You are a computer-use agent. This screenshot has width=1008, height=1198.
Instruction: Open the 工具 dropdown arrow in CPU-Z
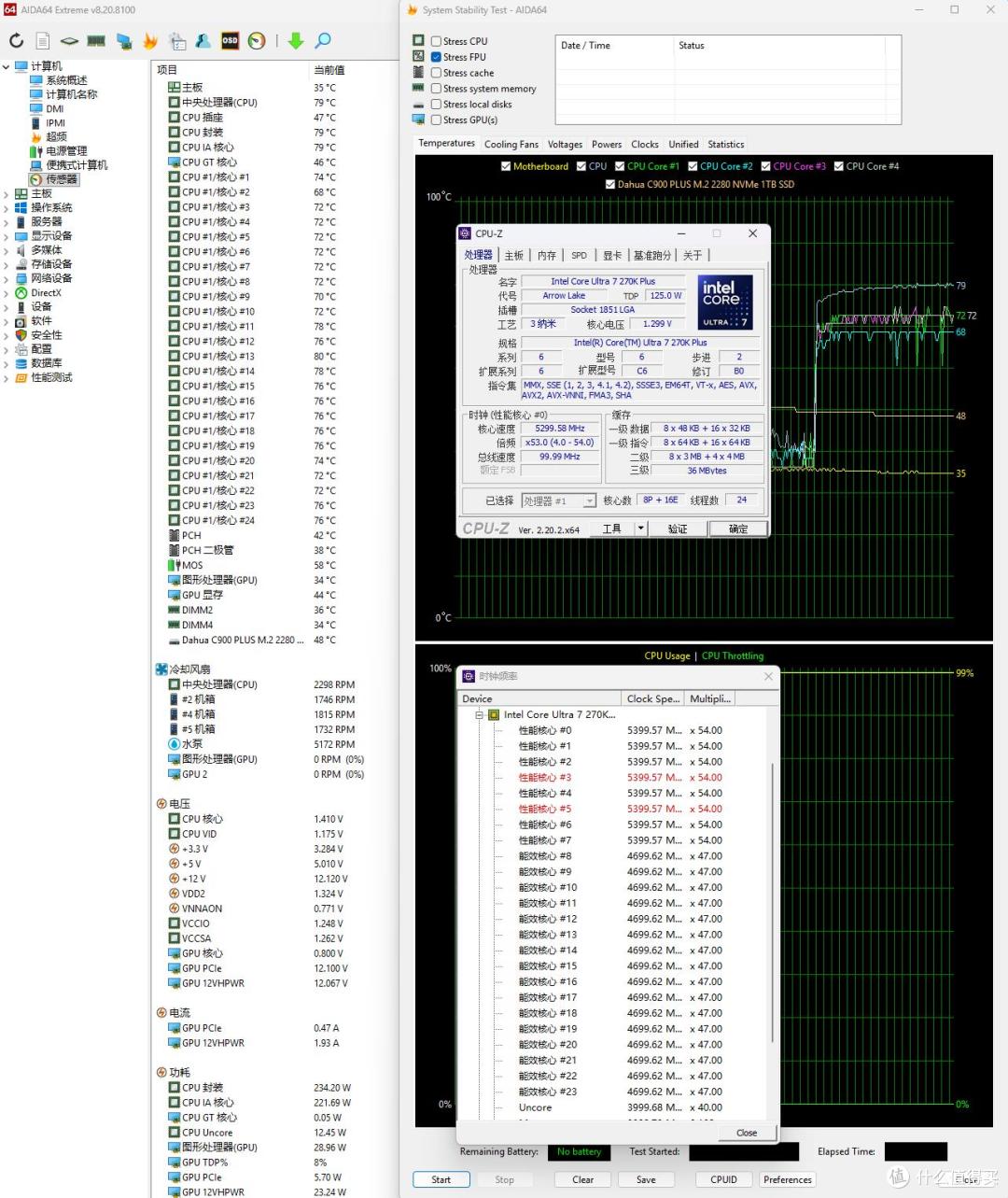[640, 529]
